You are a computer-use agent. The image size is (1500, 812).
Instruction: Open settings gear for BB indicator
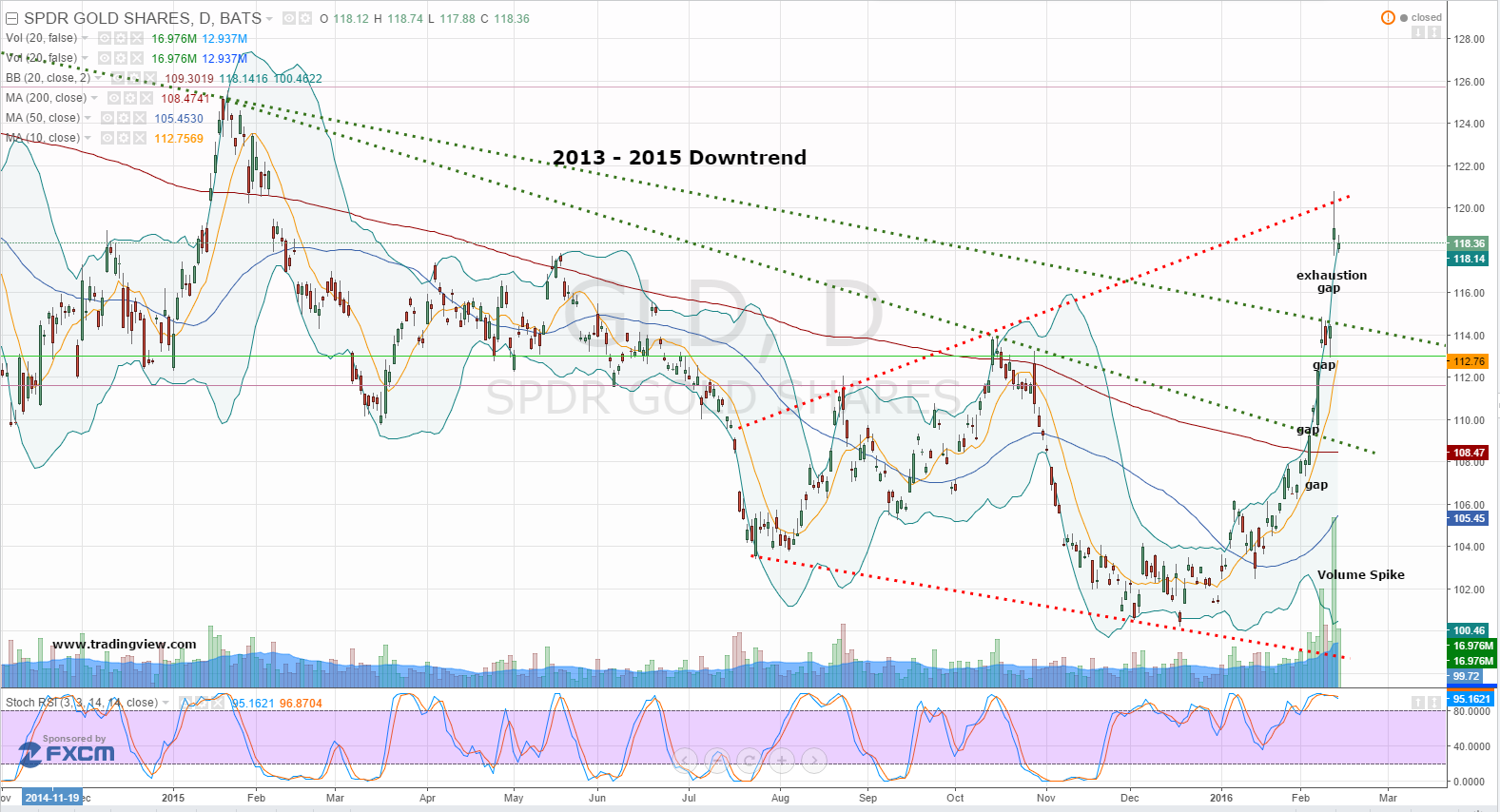134,78
